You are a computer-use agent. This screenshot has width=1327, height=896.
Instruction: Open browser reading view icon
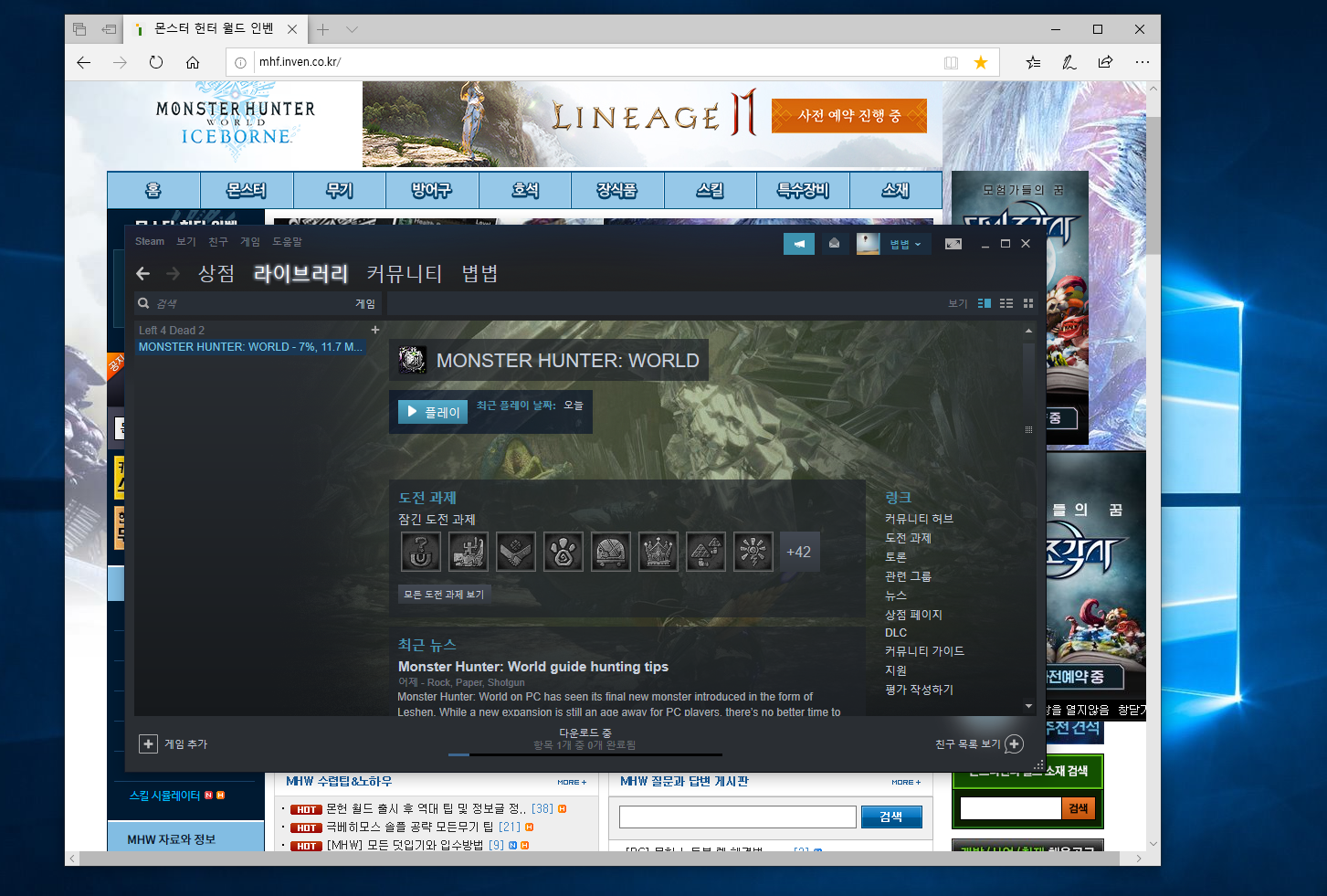pyautogui.click(x=951, y=62)
